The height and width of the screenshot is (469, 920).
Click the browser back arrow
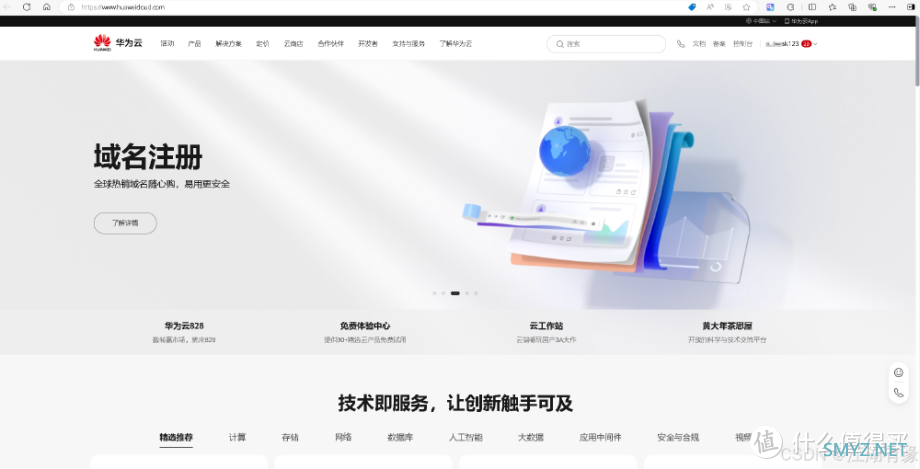tap(8, 7)
